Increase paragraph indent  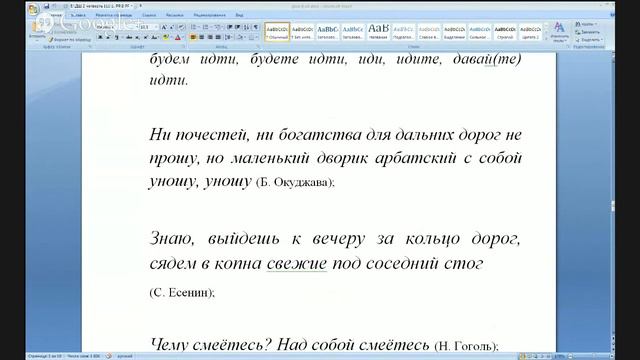pos(238,27)
